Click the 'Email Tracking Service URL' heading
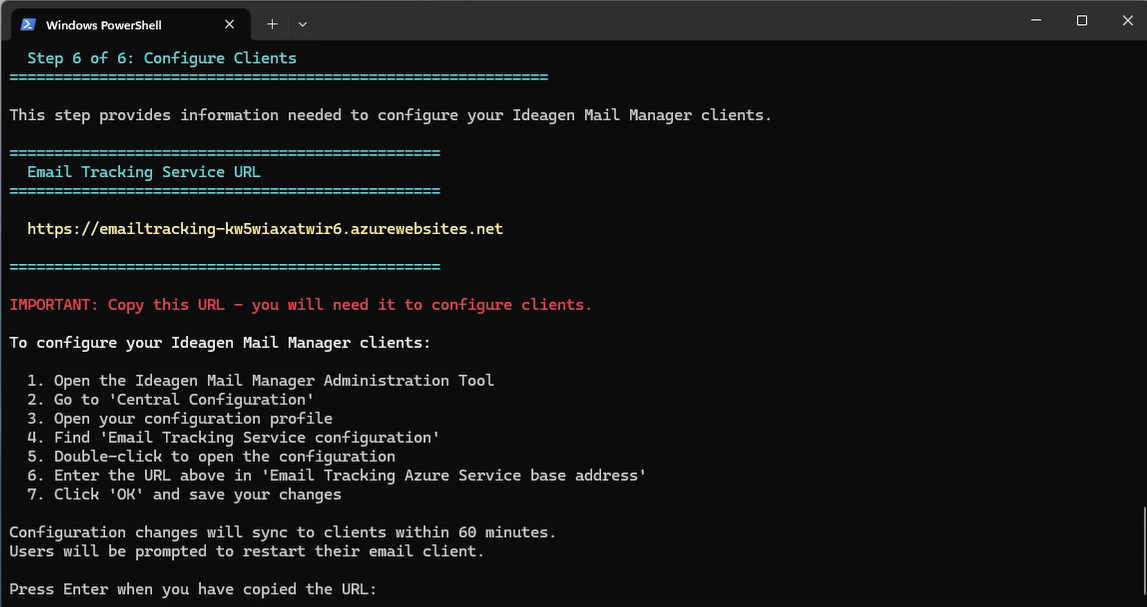1147x607 pixels. tap(143, 172)
